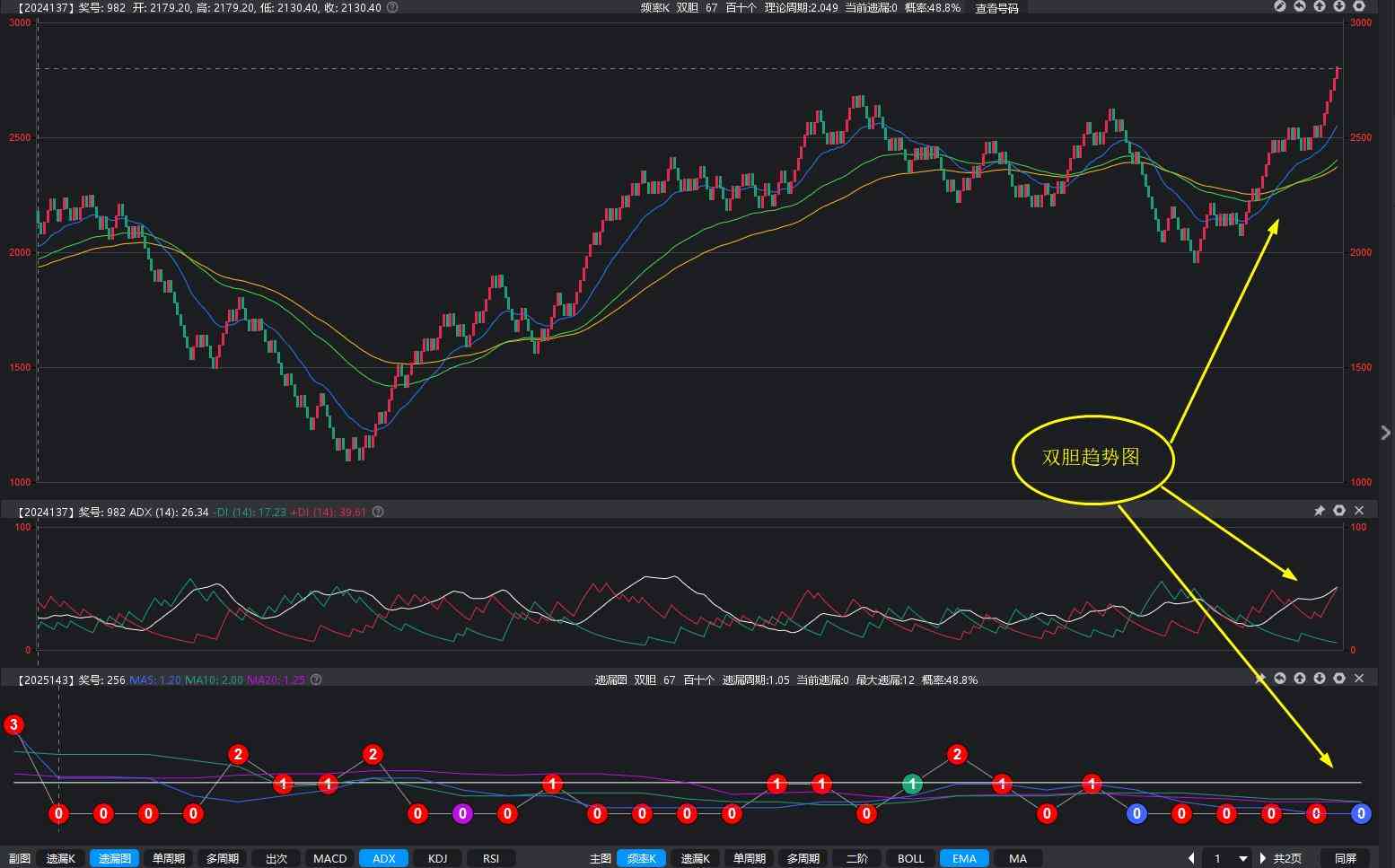Toggle the ADX indicator button
Image resolution: width=1395 pixels, height=868 pixels.
click(384, 859)
